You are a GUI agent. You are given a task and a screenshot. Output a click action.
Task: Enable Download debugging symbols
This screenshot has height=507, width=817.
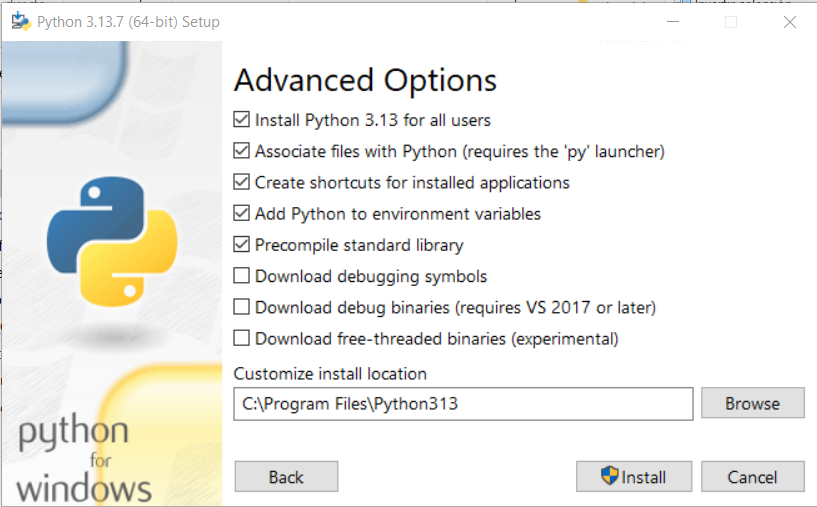click(241, 276)
